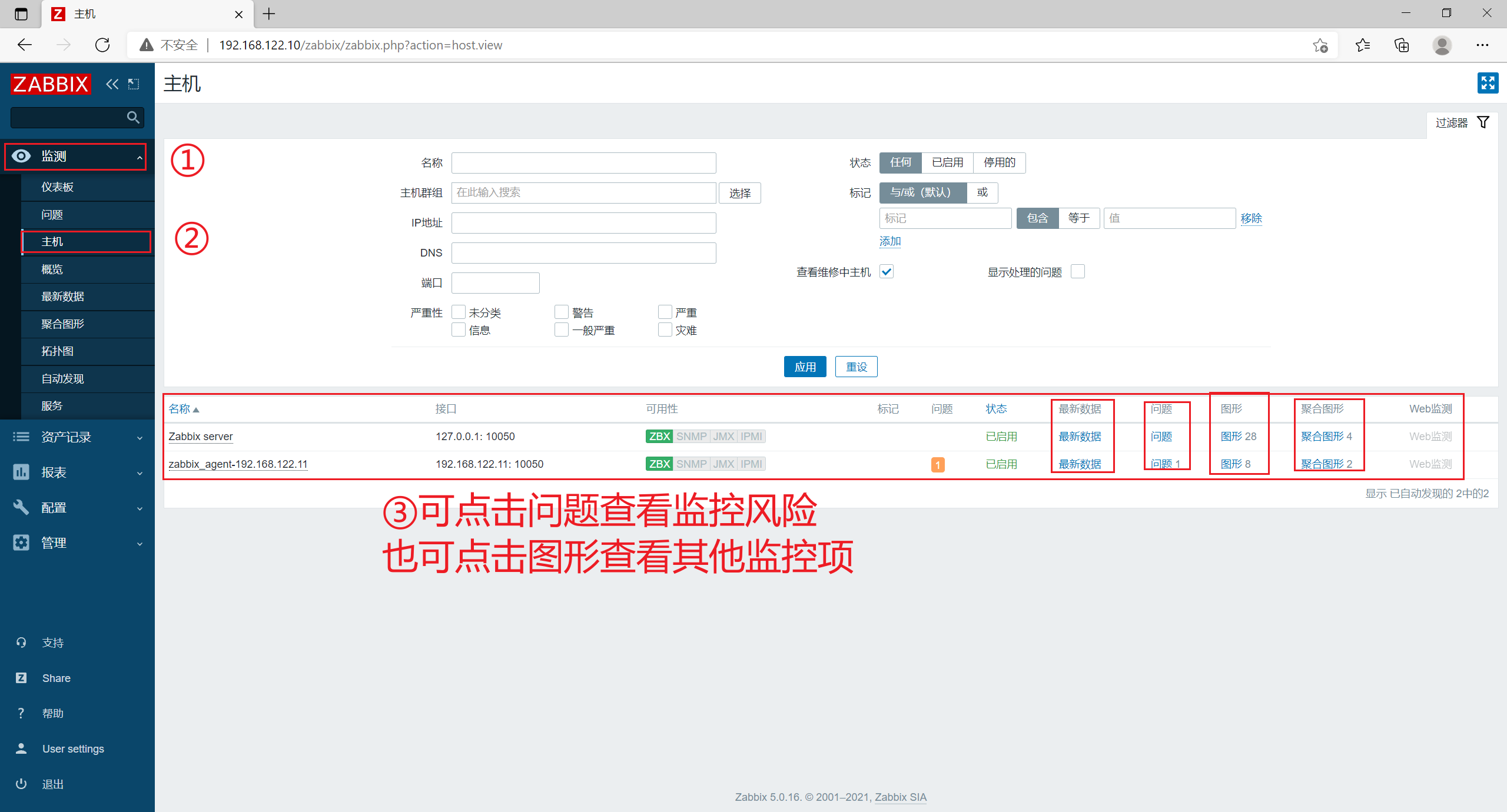
Task: Open the browser profile avatar
Action: point(1442,45)
